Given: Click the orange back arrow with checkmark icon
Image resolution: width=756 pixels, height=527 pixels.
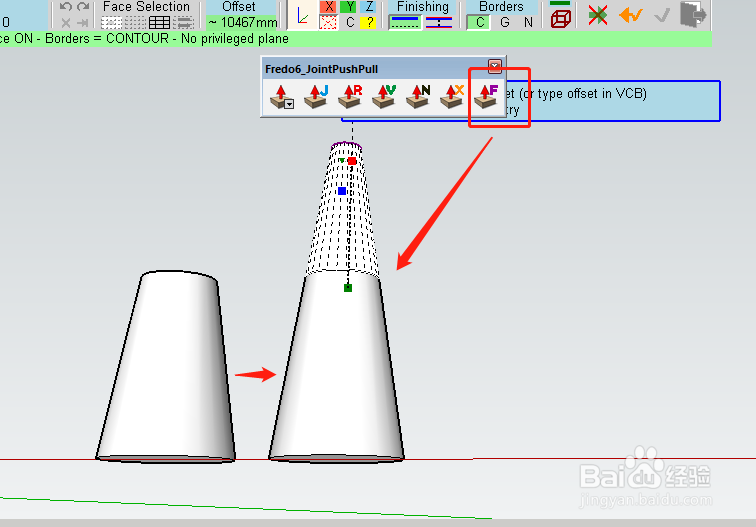Looking at the screenshot, I should 631,15.
